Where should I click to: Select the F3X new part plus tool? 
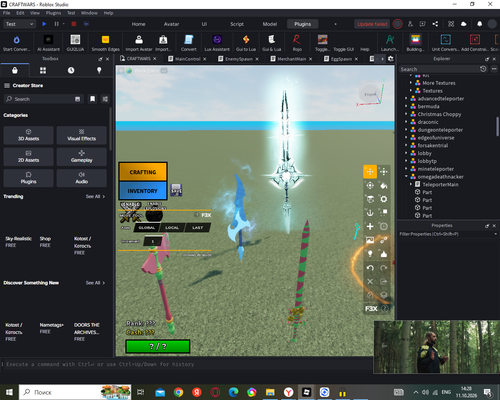click(x=370, y=226)
